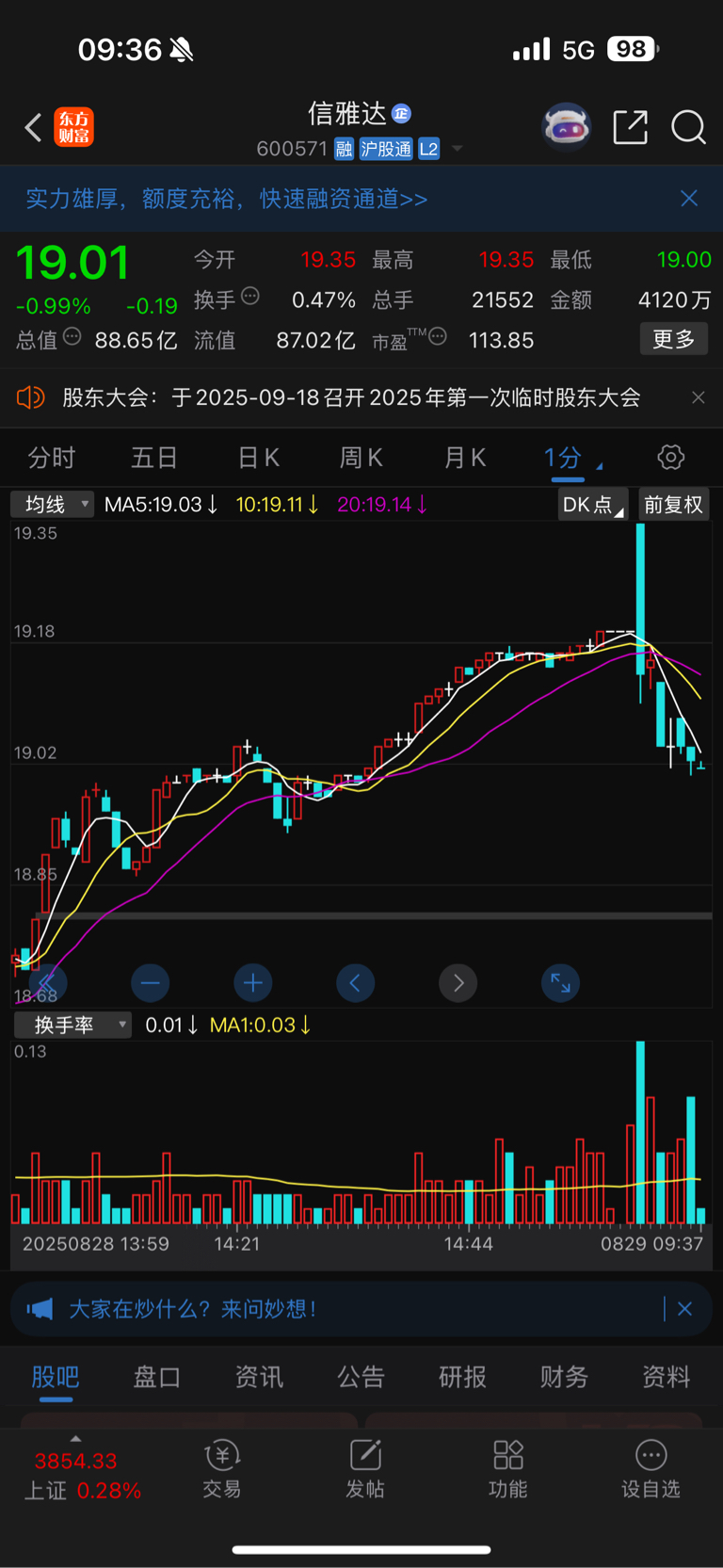723x1568 pixels.
Task: Close the 妙想 prompt bar
Action: click(684, 1309)
